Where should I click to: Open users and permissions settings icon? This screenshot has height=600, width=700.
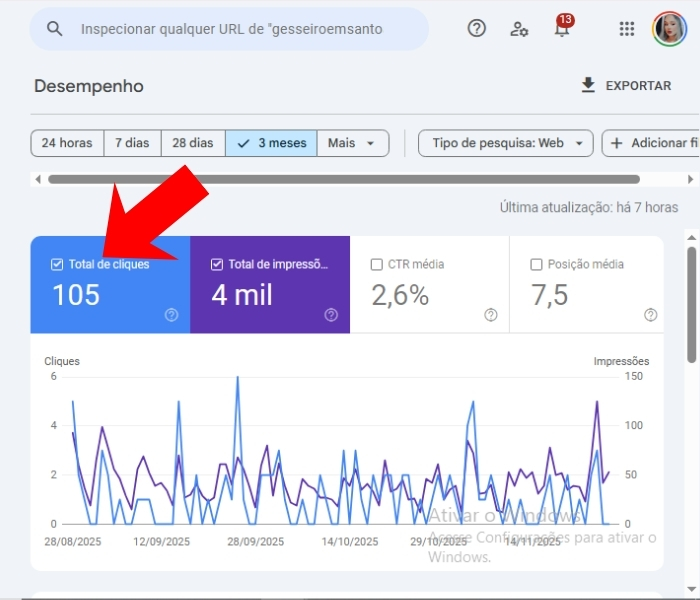[519, 29]
